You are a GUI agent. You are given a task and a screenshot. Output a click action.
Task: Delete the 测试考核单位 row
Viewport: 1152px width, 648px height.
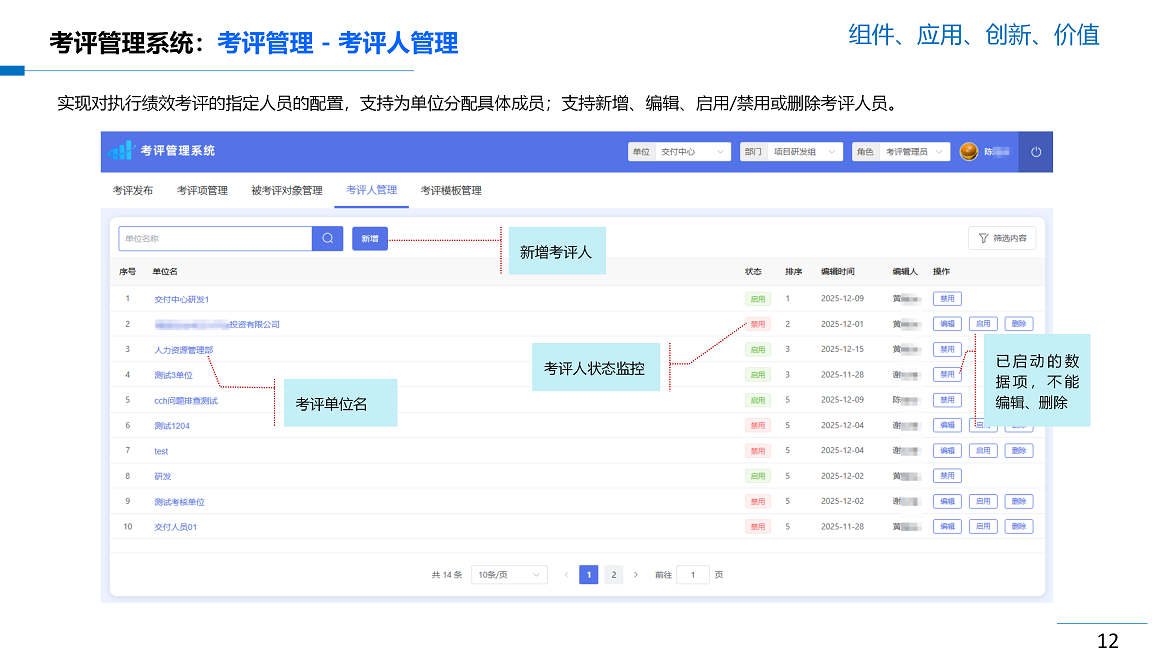coord(1018,502)
